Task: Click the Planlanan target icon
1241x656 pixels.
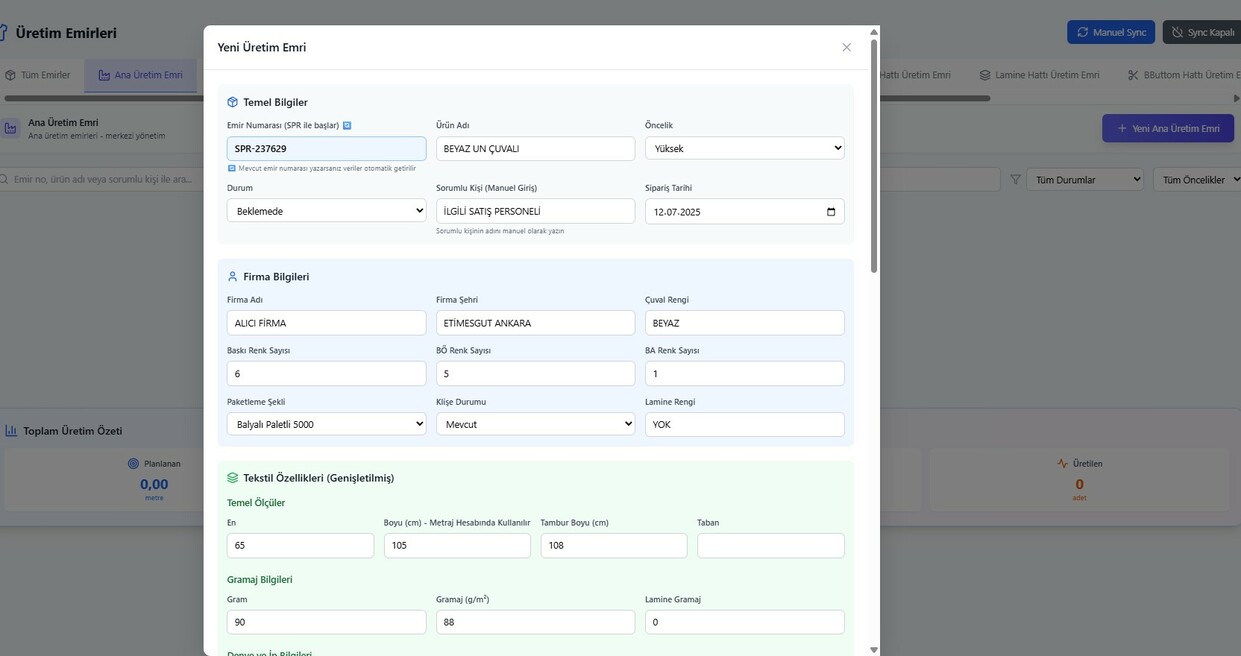Action: point(133,464)
